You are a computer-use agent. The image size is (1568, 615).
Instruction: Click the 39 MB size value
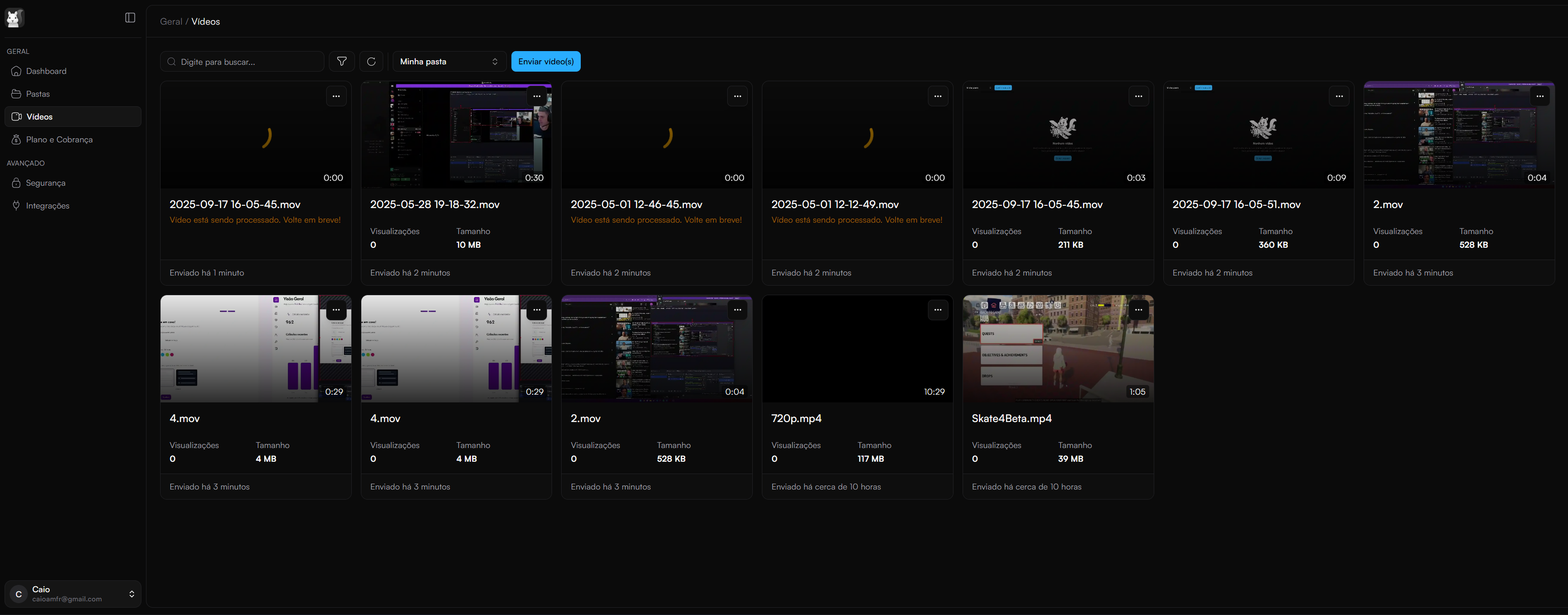[1071, 459]
